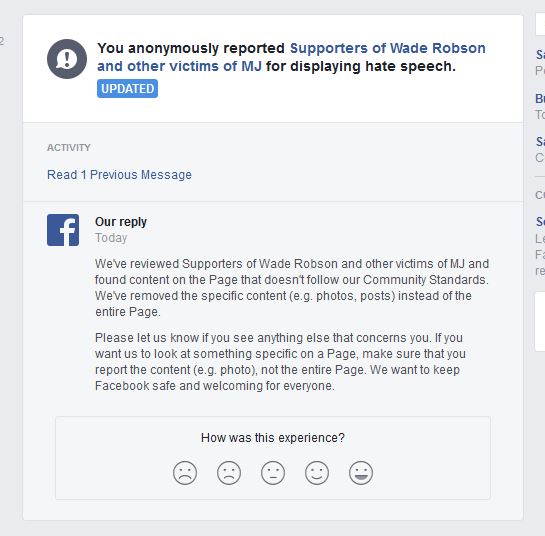
Task: Choose the grinning happiest face rating
Action: tap(361, 473)
